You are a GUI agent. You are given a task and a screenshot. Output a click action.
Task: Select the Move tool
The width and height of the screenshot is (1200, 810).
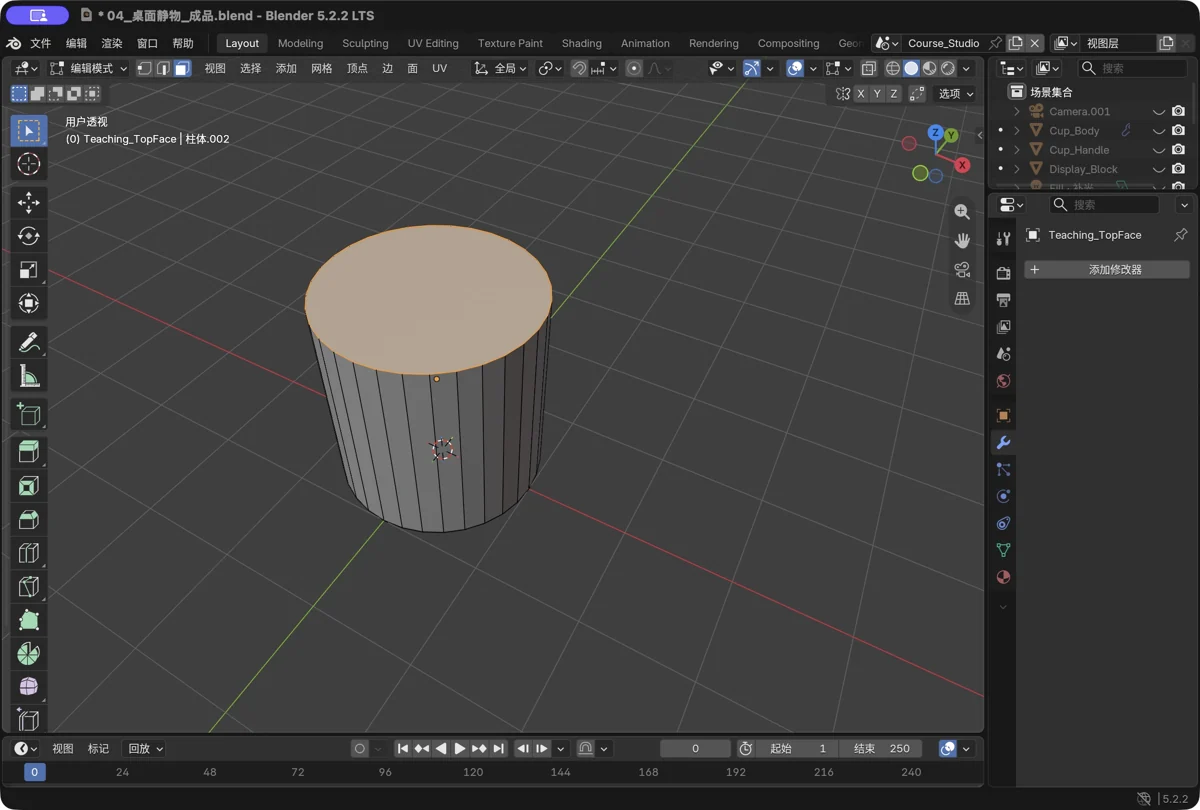coord(28,202)
